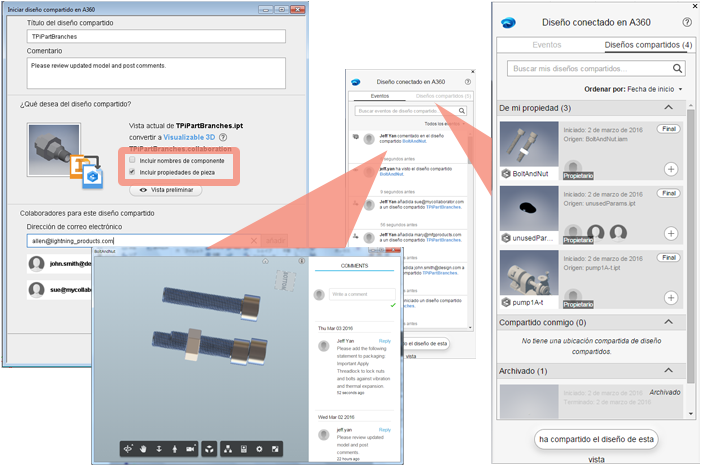Collapse the De mi propiedad section
The height and width of the screenshot is (467, 701).
point(668,107)
